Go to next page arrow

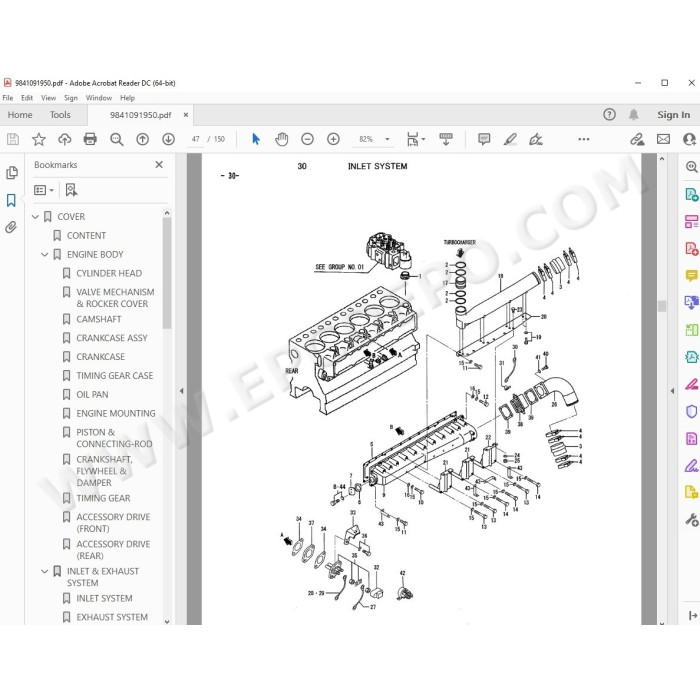(x=168, y=139)
